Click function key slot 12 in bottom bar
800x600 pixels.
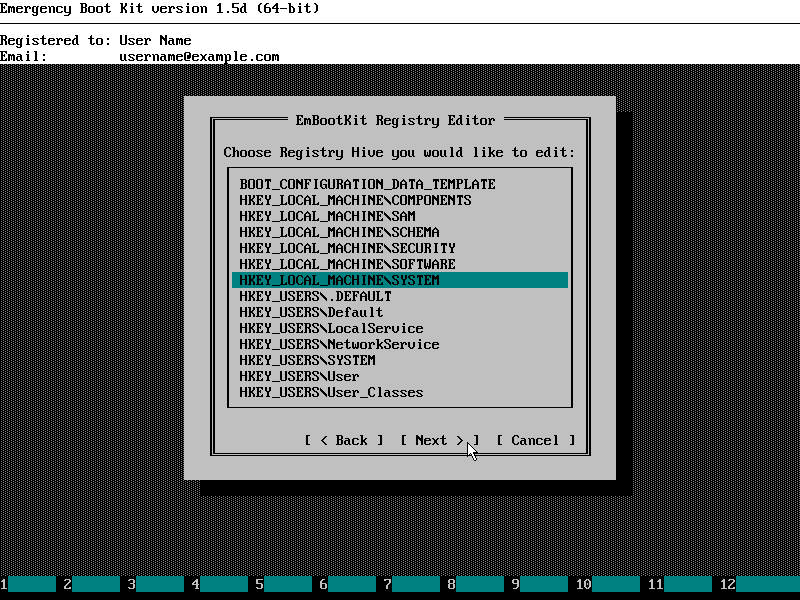pos(760,584)
